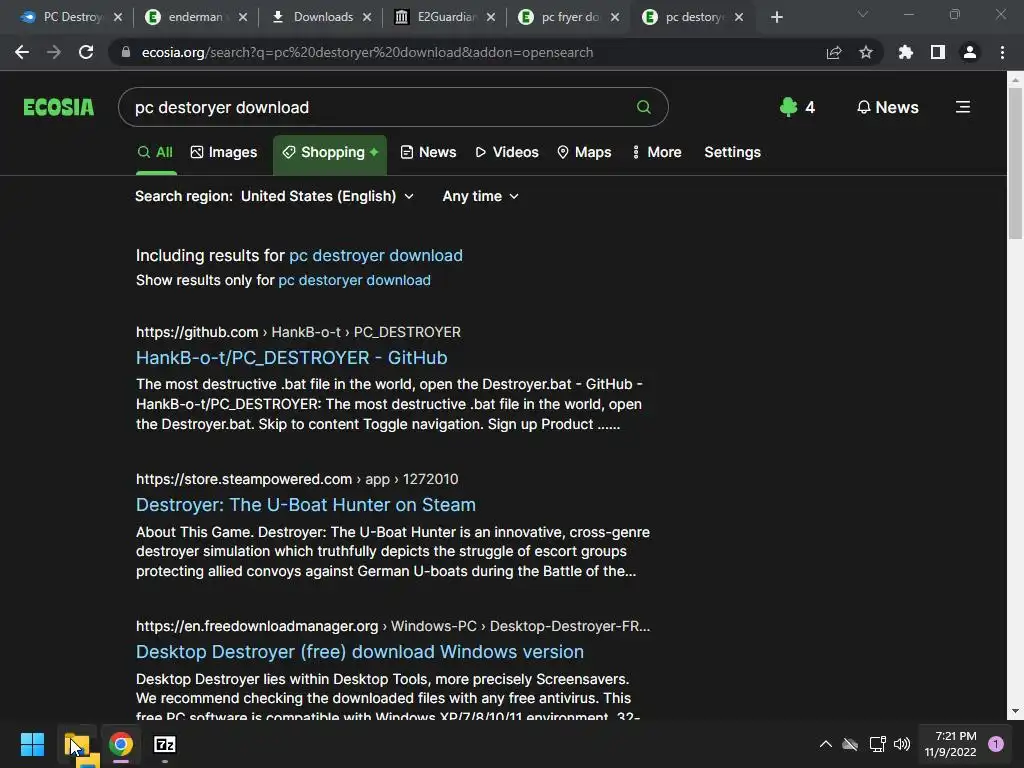1024x768 pixels.
Task: Open network display tray icon
Action: tap(877, 744)
